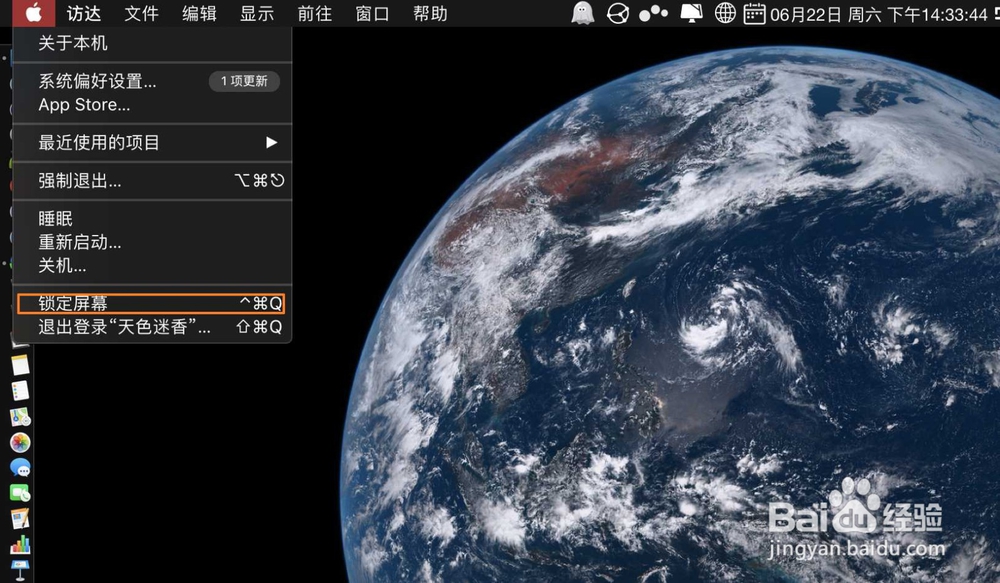This screenshot has width=1000, height=583.
Task: Open the globe input source icon
Action: (x=724, y=13)
